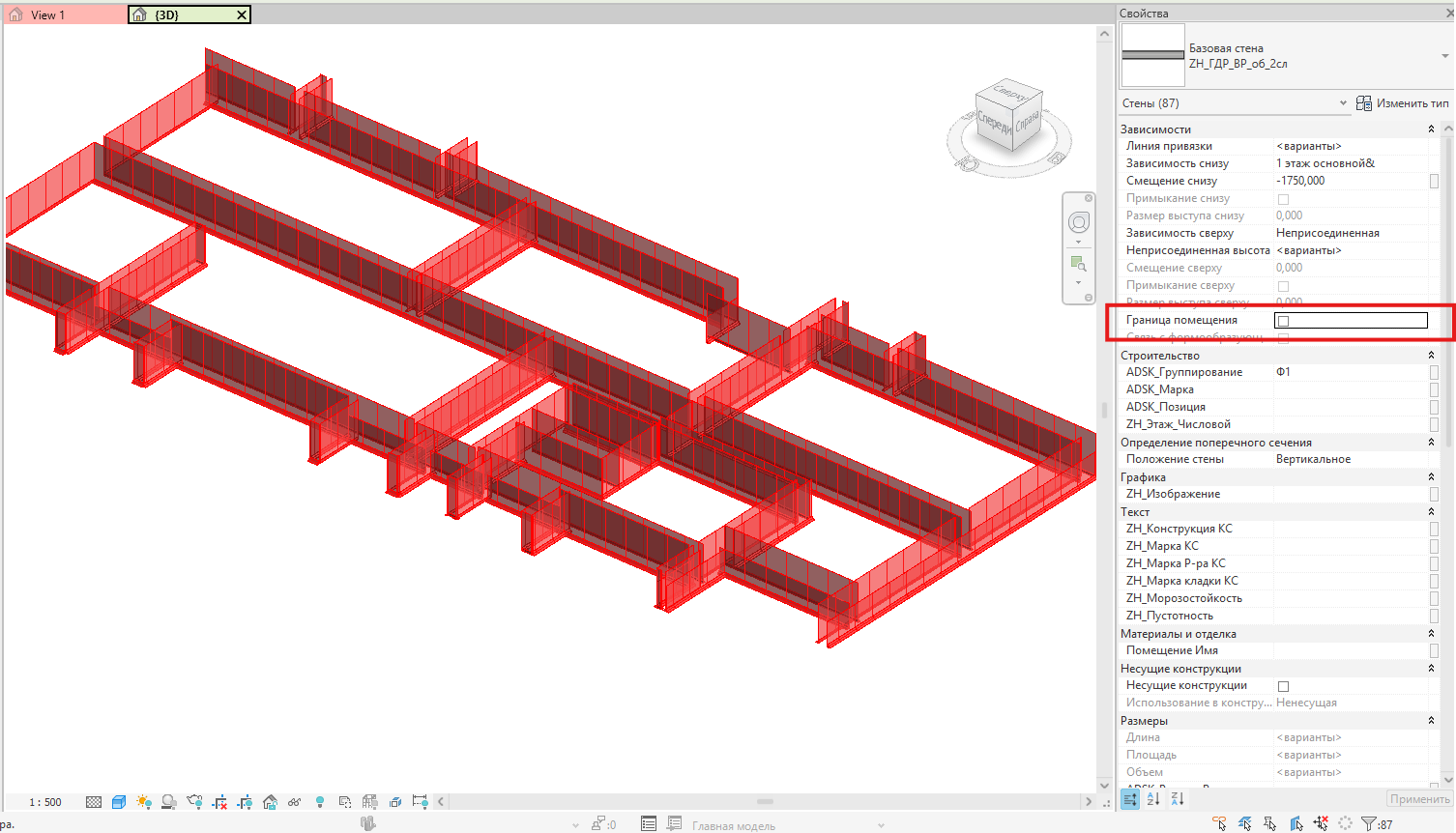
Task: Click the Применить button
Action: (1419, 799)
